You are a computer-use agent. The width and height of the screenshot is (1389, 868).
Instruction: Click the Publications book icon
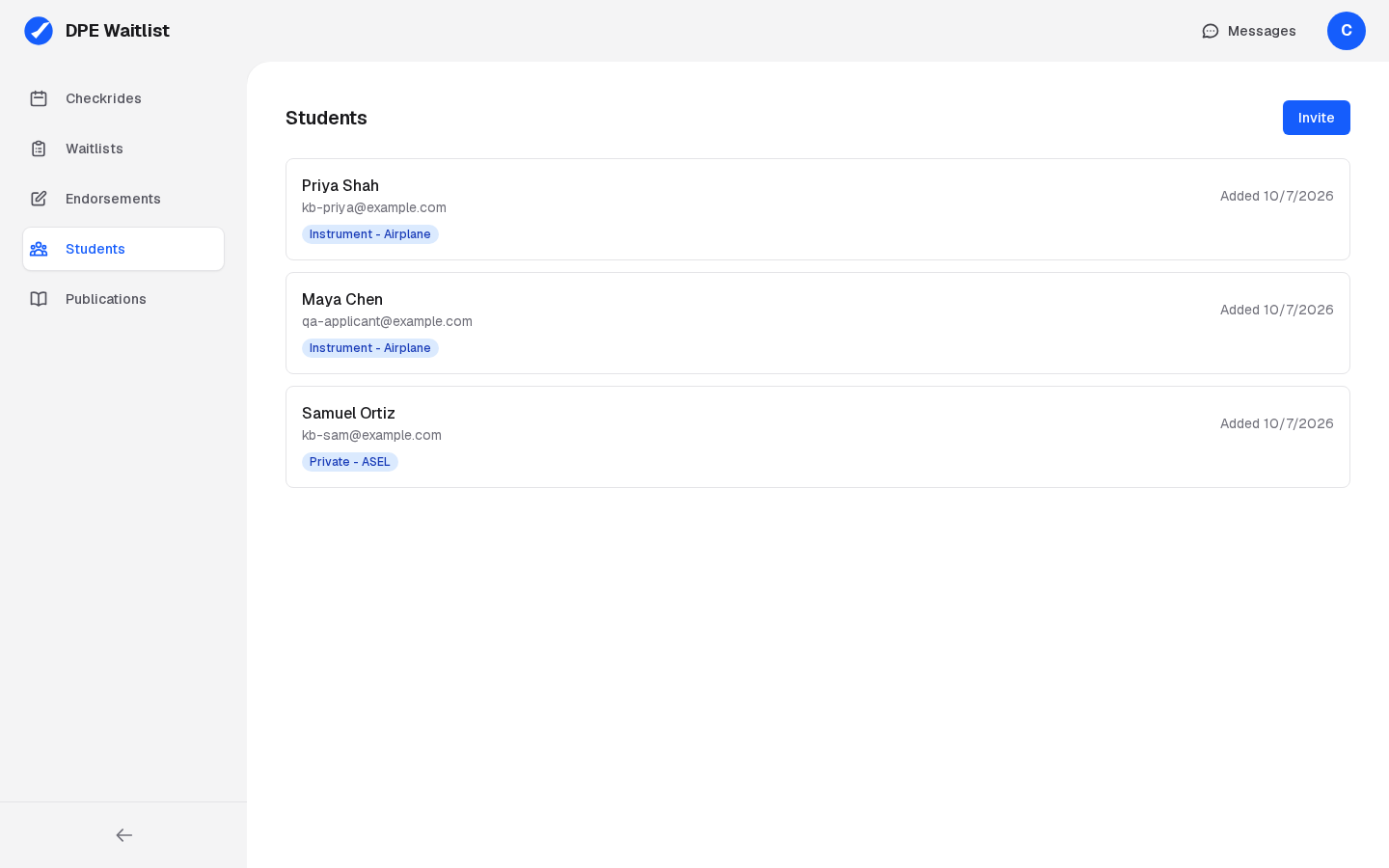(x=39, y=299)
